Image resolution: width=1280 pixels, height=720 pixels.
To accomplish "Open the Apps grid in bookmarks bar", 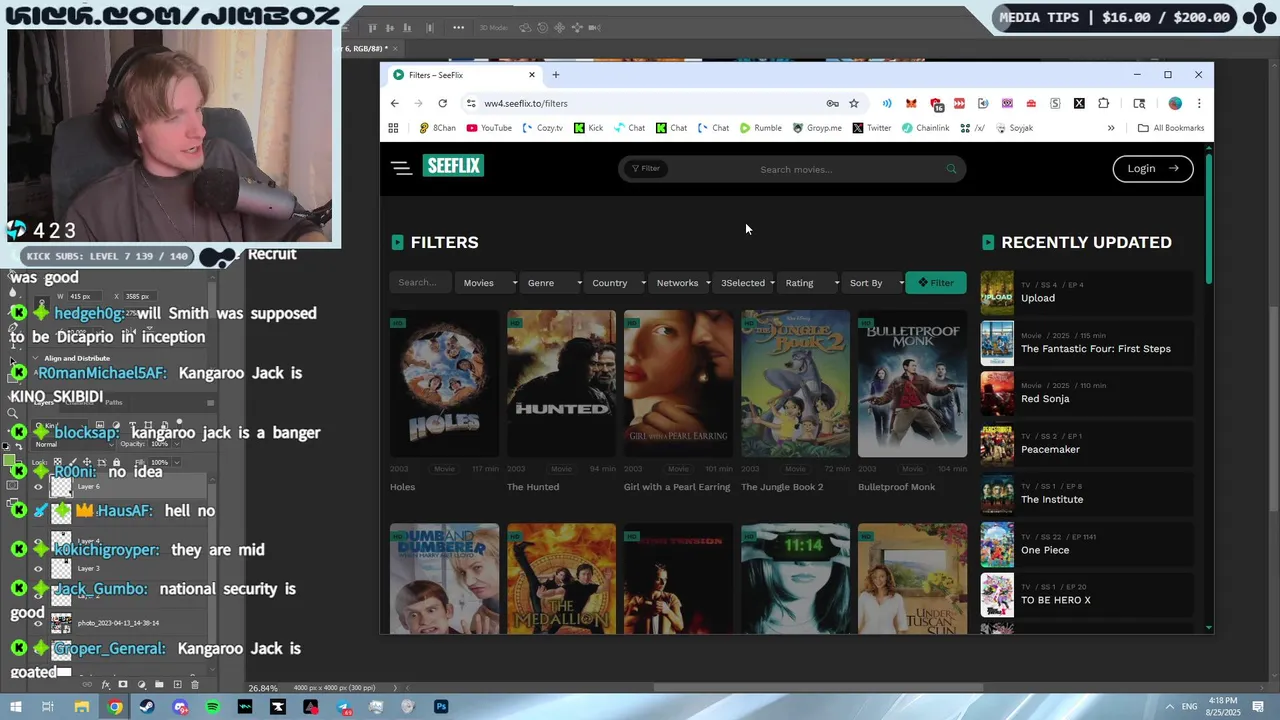I will (x=393, y=128).
